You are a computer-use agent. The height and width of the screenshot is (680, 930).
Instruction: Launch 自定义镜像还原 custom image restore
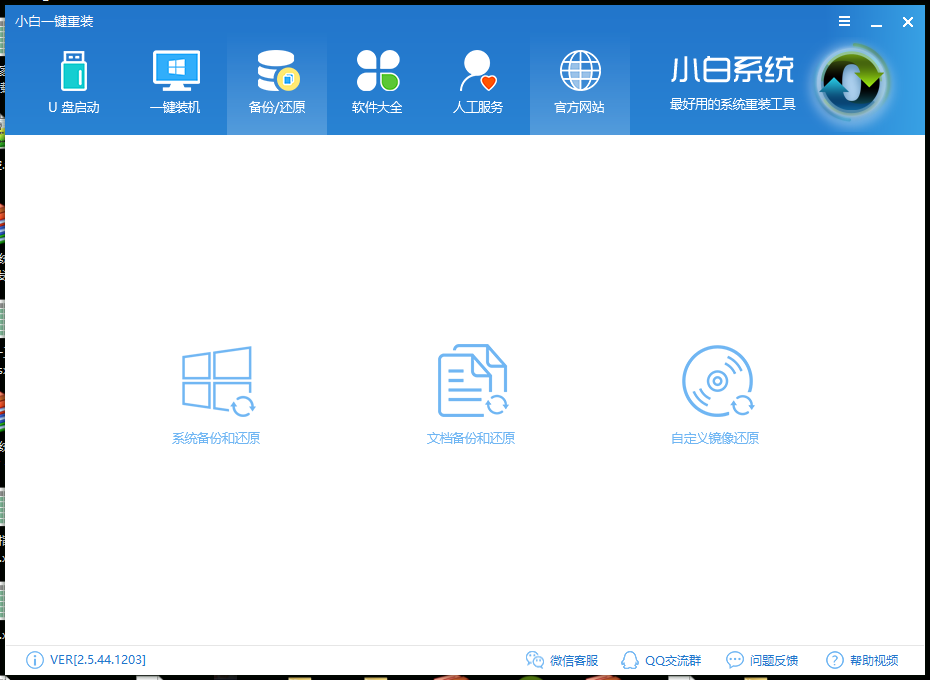coord(717,390)
